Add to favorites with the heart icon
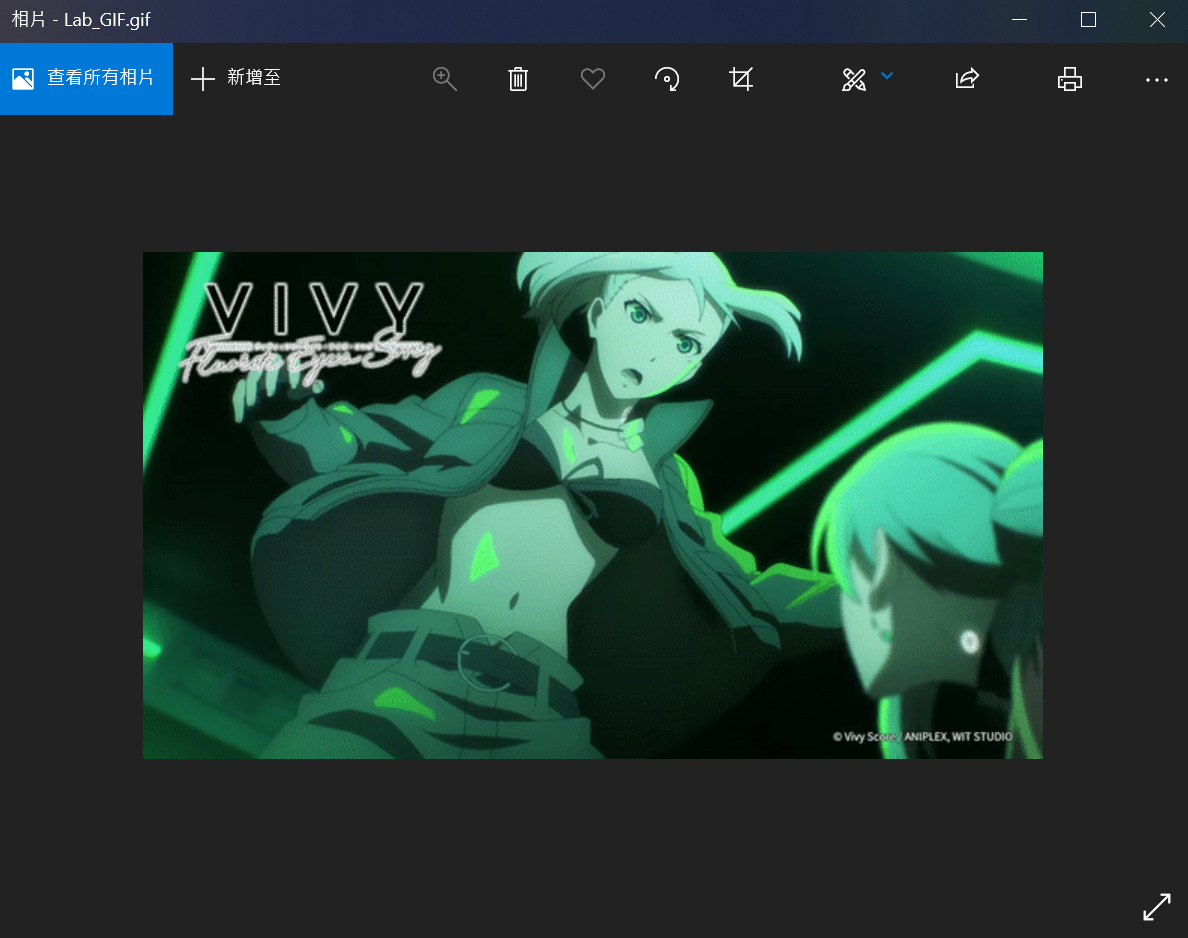The image size is (1188, 938). click(592, 79)
